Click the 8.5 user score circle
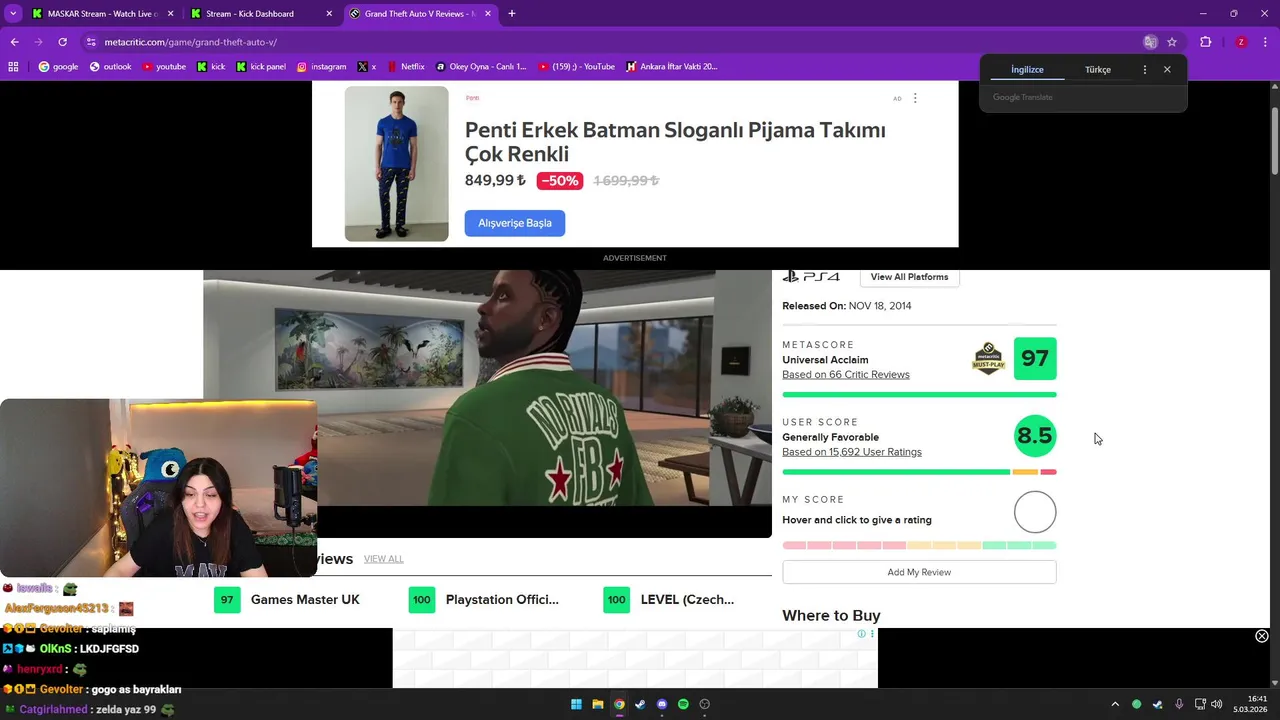The image size is (1280, 720). pos(1035,436)
